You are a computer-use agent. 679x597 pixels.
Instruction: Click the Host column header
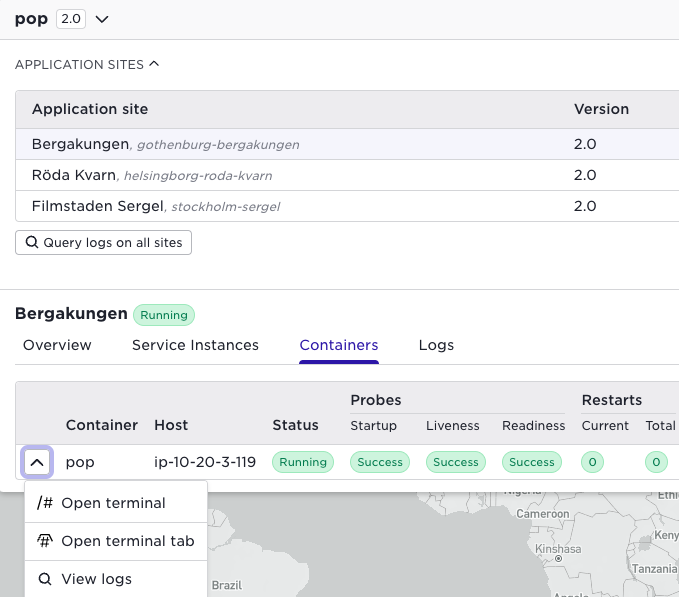click(171, 425)
